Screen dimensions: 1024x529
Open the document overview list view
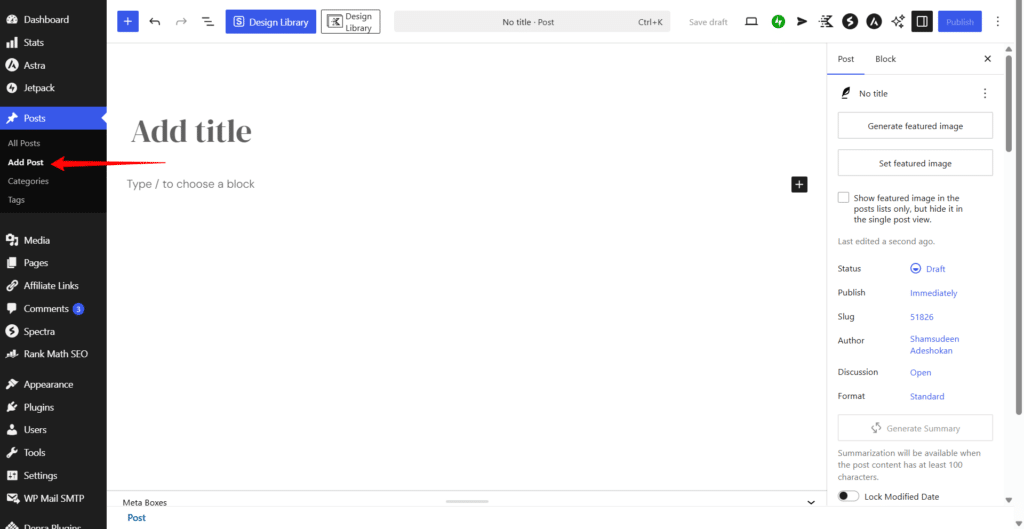[208, 22]
